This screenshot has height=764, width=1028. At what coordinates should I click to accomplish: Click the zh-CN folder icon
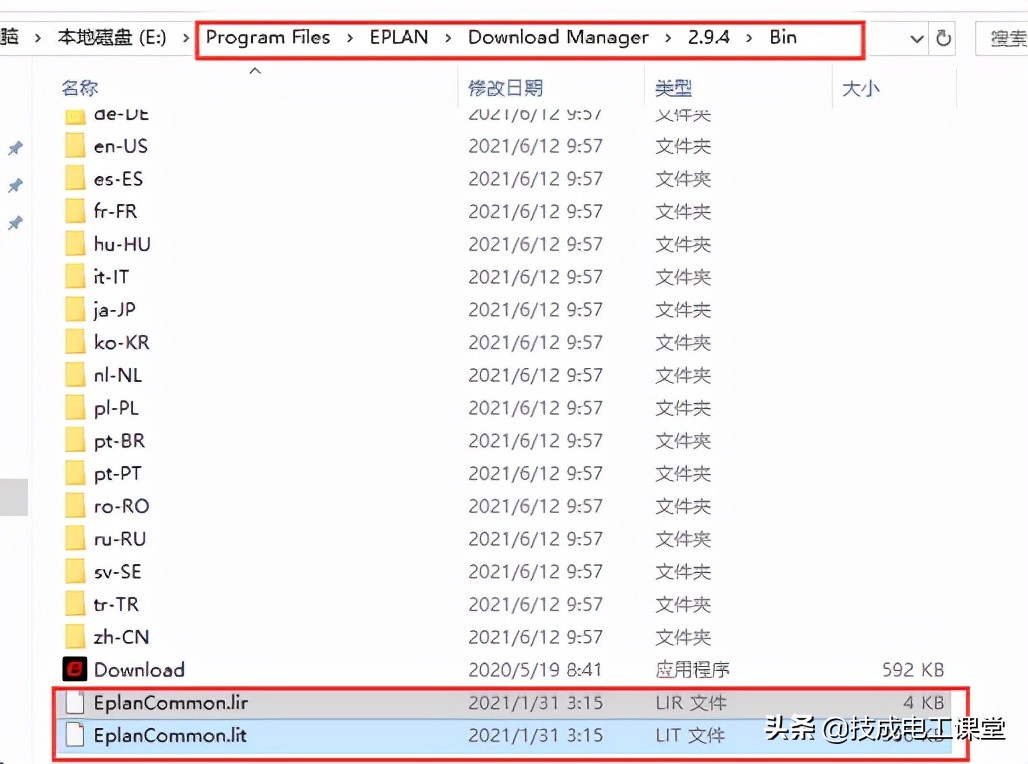click(75, 637)
